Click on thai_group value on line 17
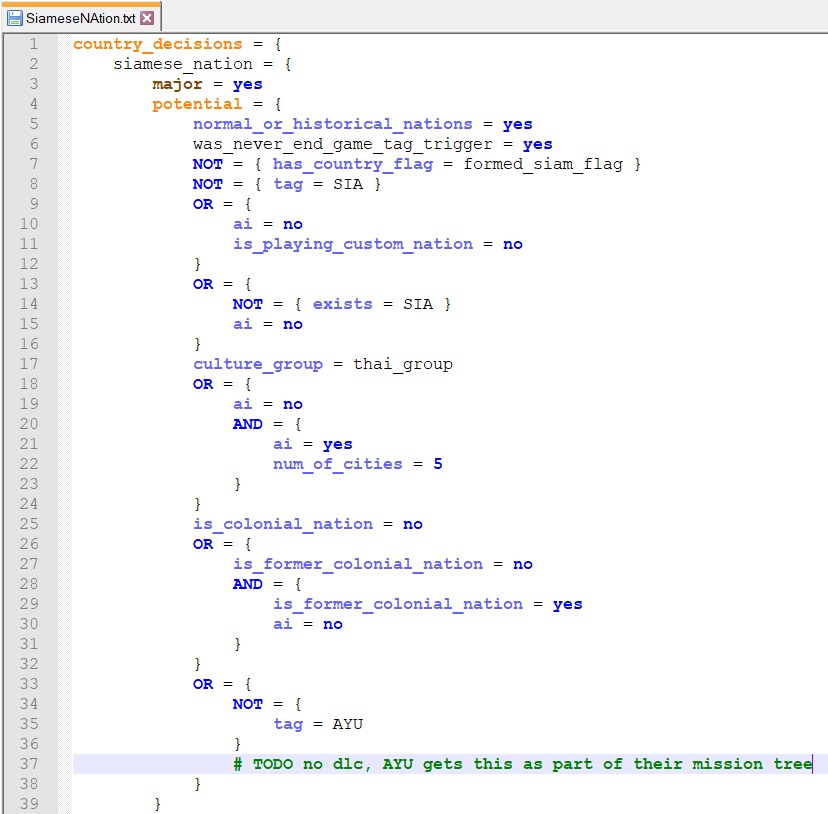The height and width of the screenshot is (814, 828). (x=402, y=364)
